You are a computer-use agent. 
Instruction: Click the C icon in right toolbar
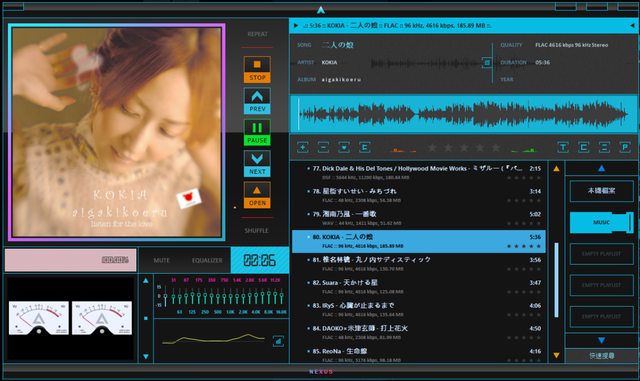[584, 147]
